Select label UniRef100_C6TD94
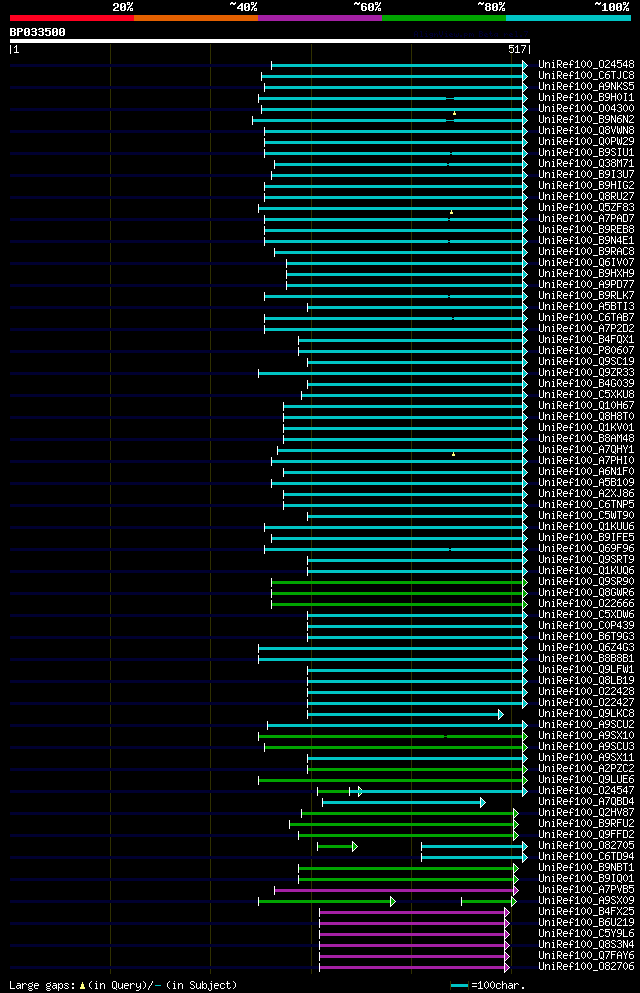The height and width of the screenshot is (993, 640). pos(586,857)
